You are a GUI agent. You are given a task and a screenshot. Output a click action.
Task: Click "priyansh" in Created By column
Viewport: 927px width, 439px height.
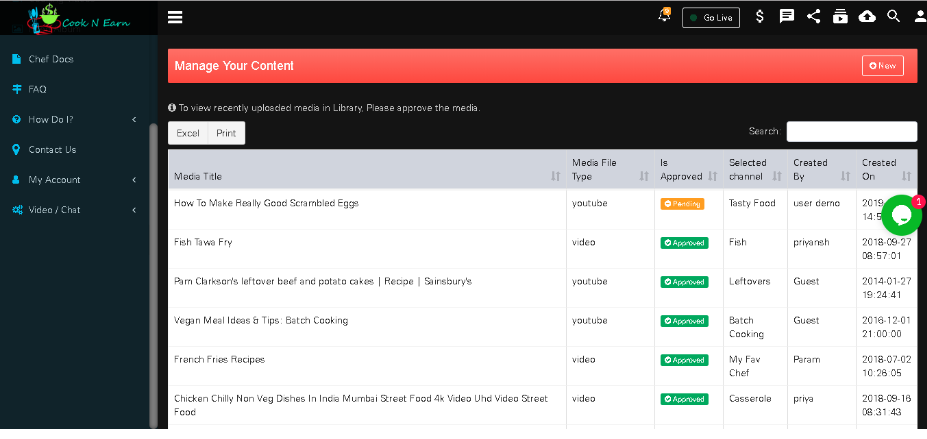tap(811, 242)
